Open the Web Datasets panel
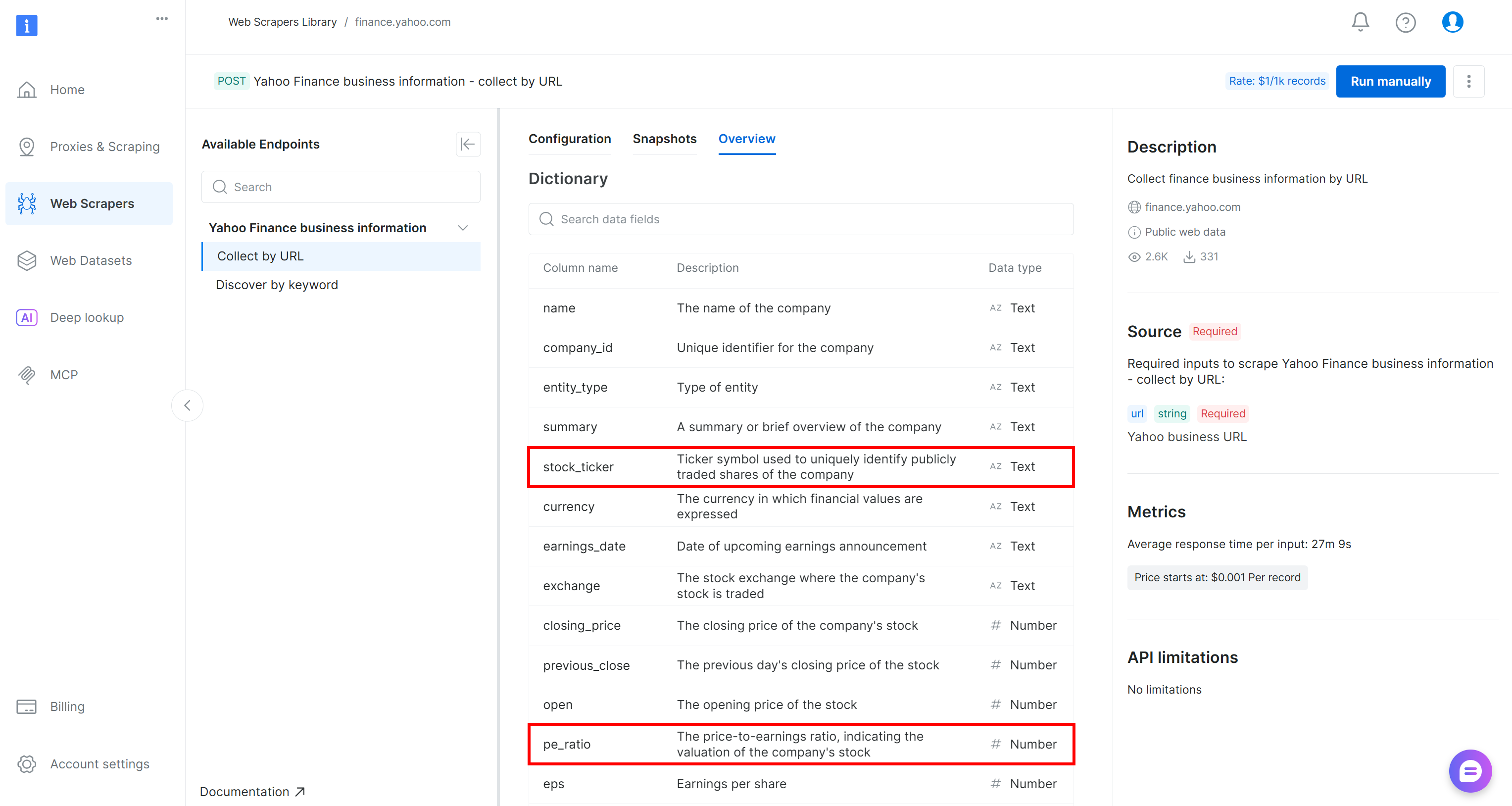This screenshot has width=1512, height=806. 91,260
